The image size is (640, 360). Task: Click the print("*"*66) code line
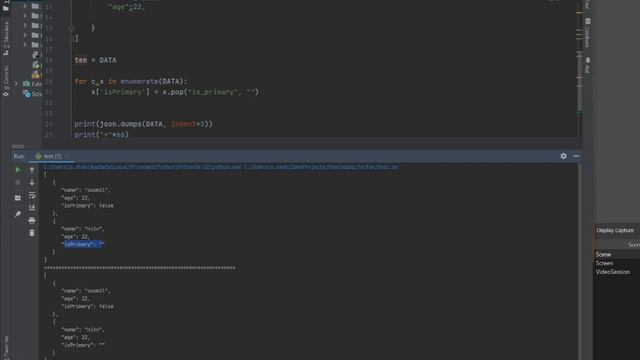point(101,134)
